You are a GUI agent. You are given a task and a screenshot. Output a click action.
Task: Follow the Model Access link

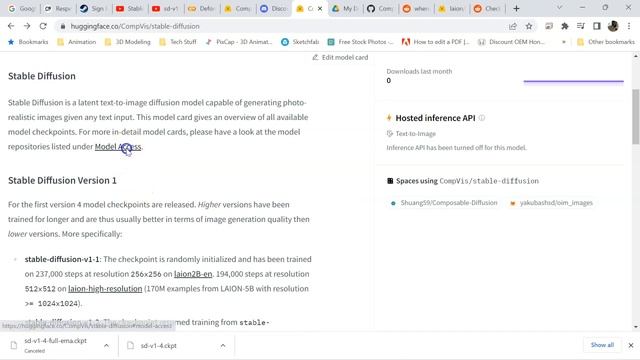click(118, 147)
